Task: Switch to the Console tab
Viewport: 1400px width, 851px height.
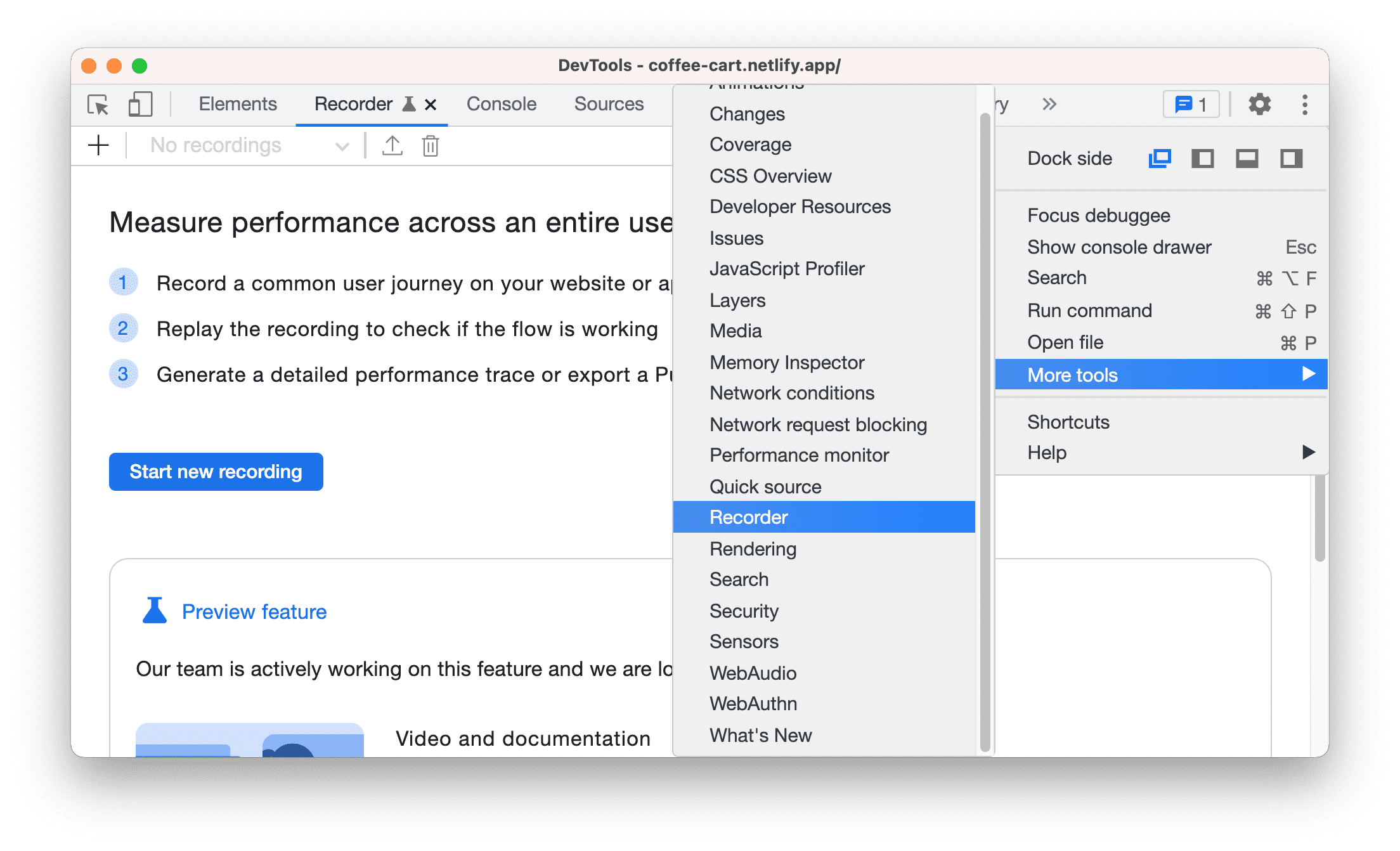Action: (x=499, y=103)
